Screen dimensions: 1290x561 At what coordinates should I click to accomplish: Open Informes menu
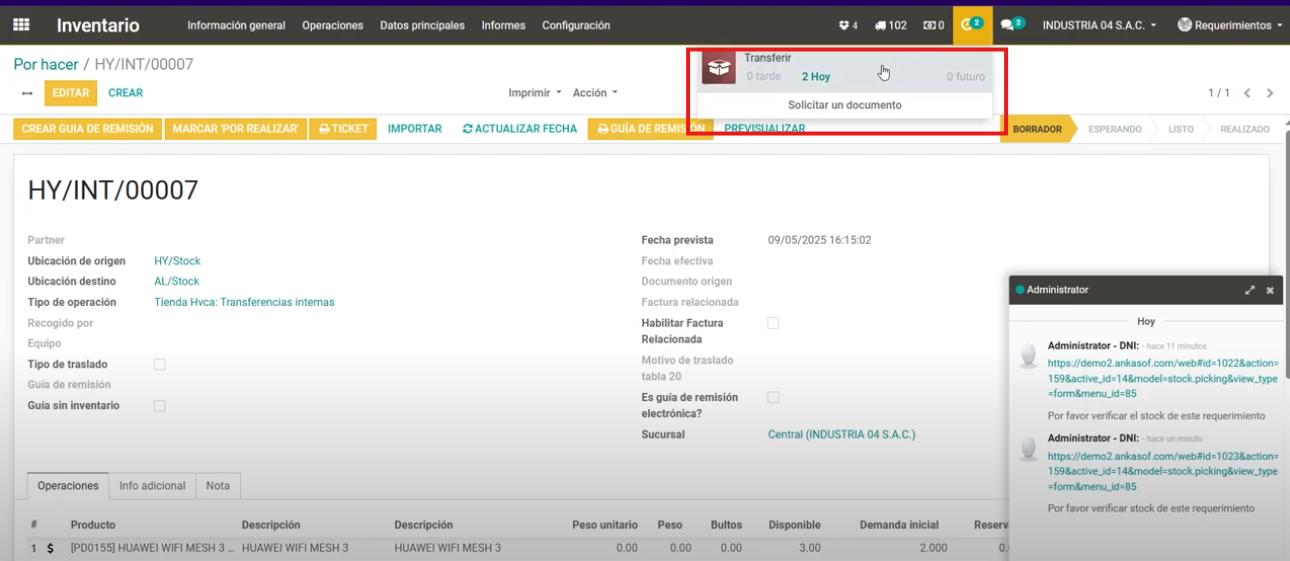point(503,25)
